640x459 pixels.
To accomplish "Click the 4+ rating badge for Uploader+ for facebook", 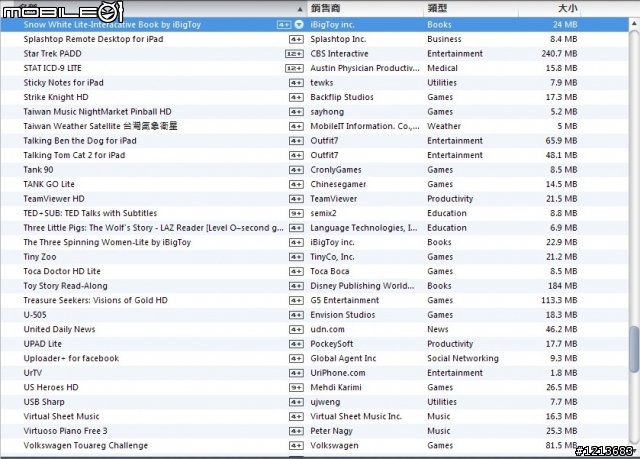I will tap(296, 359).
